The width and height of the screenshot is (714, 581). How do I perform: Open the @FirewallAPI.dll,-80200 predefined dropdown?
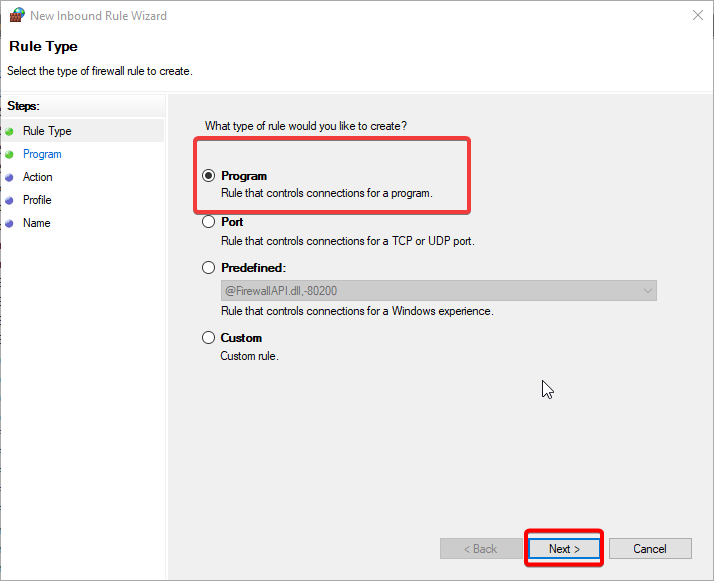(x=439, y=290)
